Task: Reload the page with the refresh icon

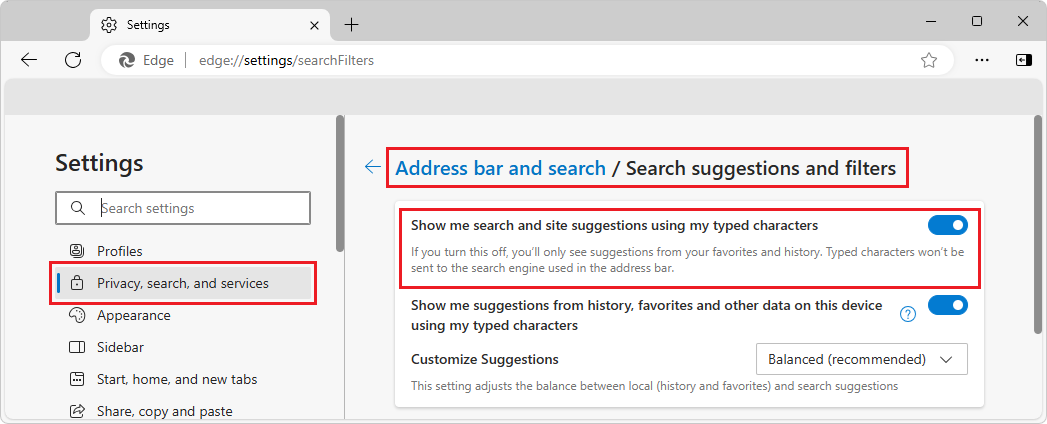Action: tap(73, 60)
